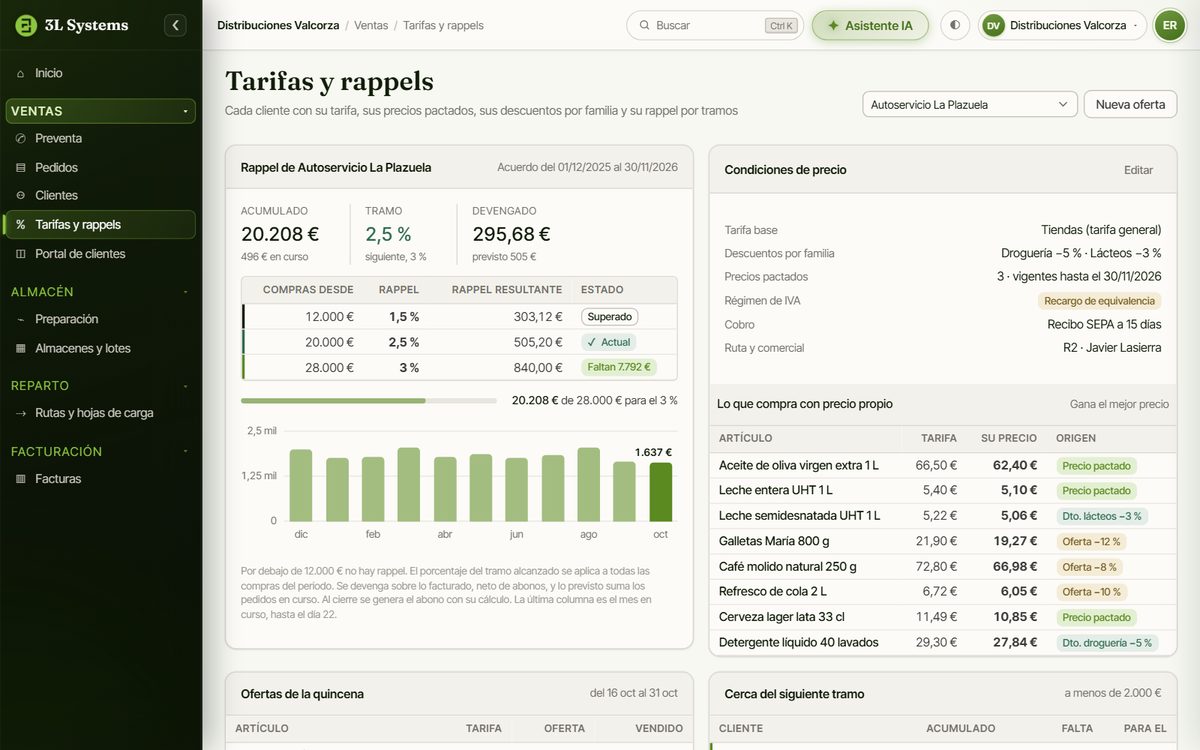Screen dimensions: 1200x750
Task: Click the rappel progress bar toward 28.000 €
Action: coord(369,400)
